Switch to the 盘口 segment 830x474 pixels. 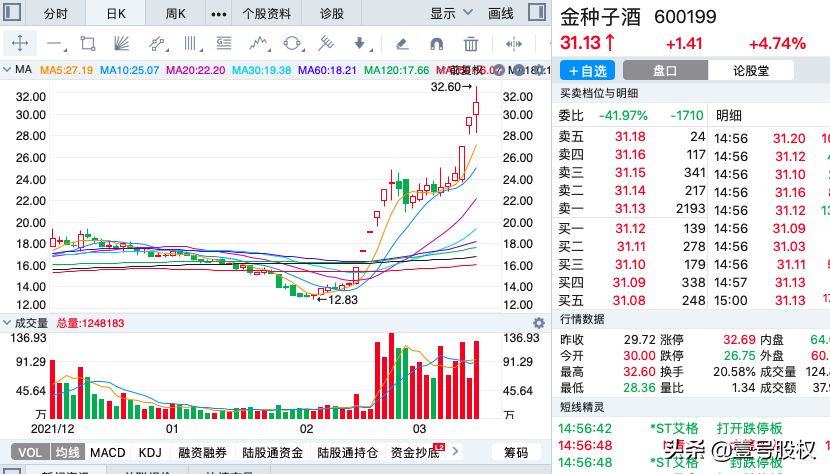(x=665, y=70)
